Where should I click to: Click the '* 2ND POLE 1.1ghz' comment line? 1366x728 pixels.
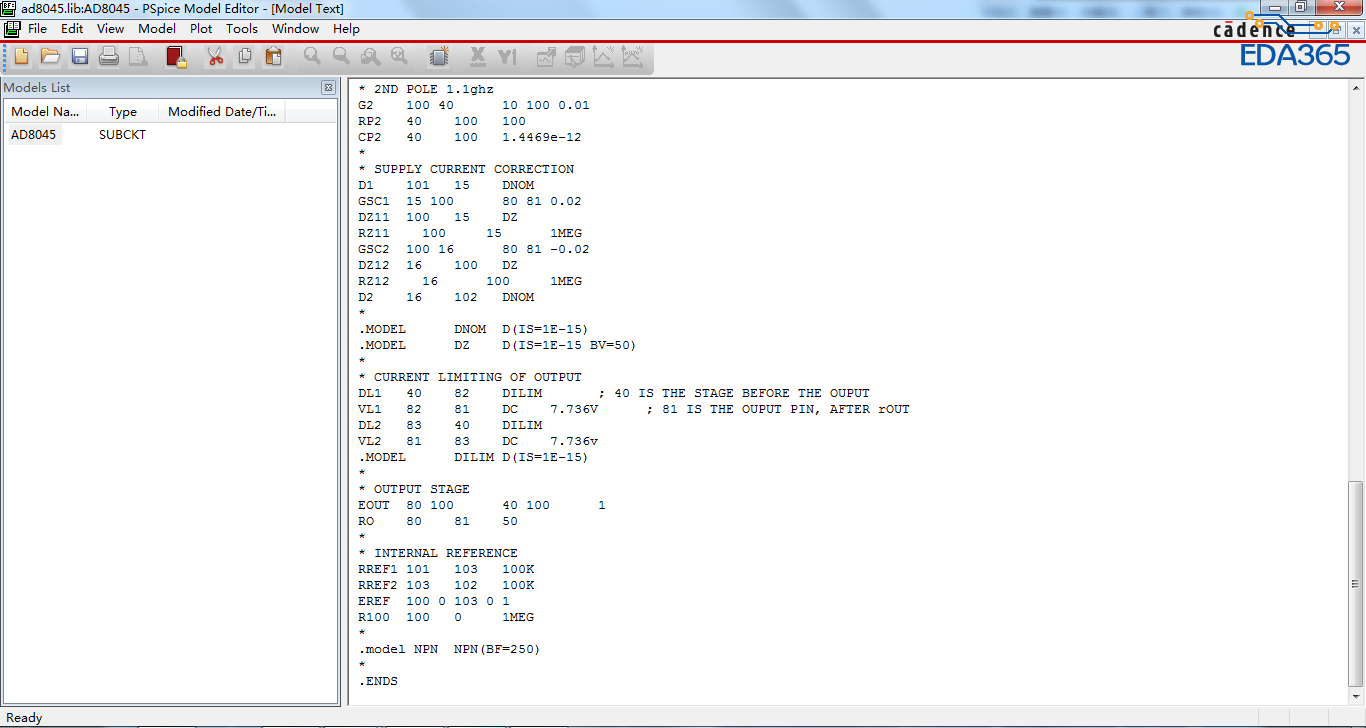426,89
